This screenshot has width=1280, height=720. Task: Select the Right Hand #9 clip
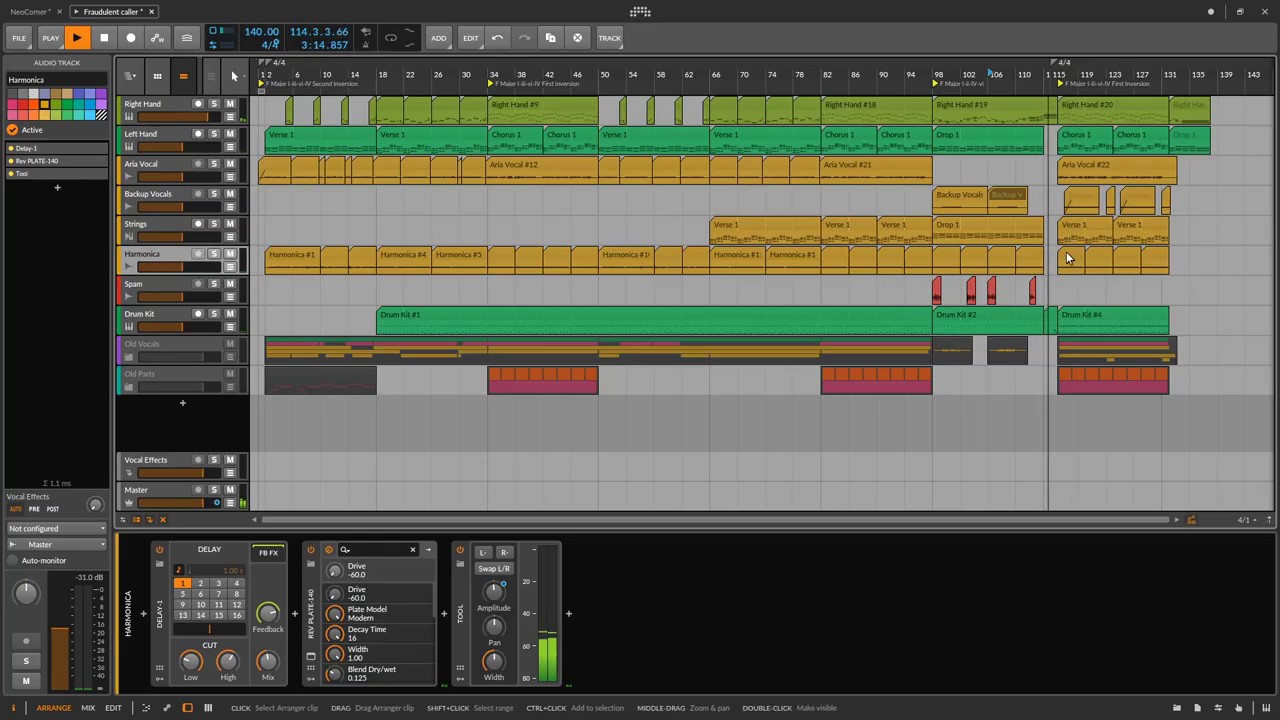click(x=543, y=110)
